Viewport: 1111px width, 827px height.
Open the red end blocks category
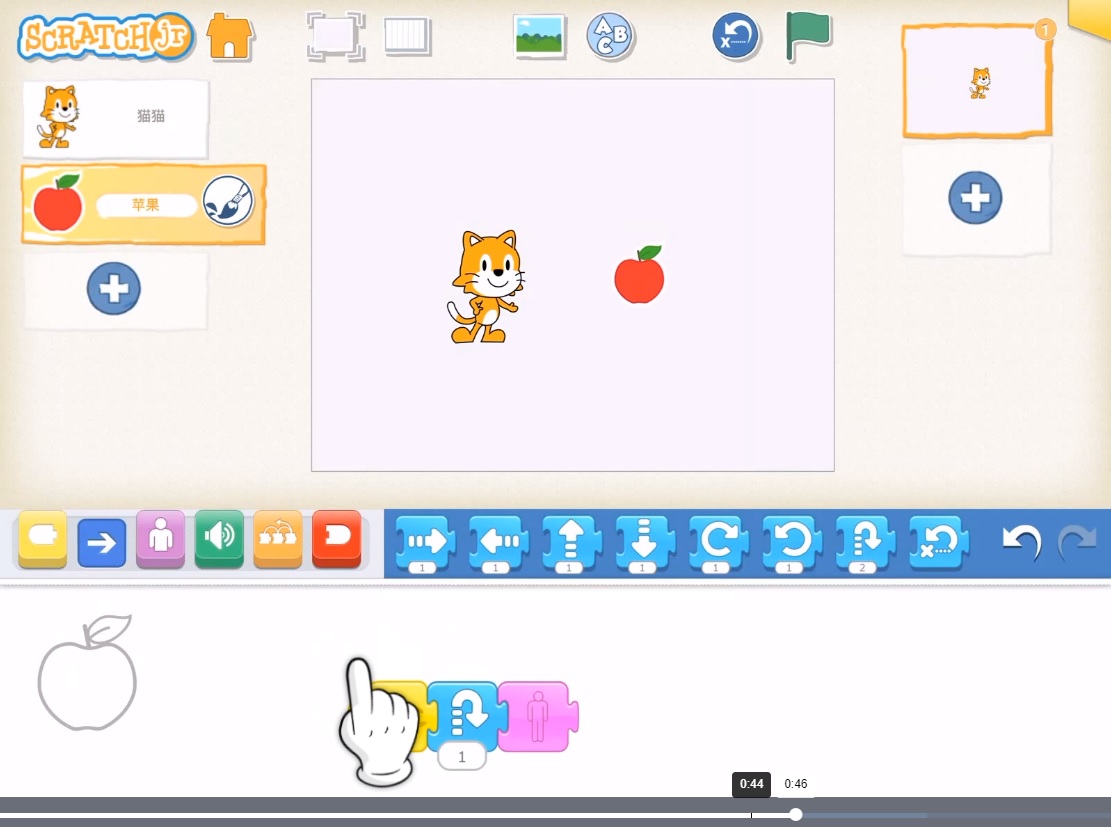pyautogui.click(x=337, y=540)
